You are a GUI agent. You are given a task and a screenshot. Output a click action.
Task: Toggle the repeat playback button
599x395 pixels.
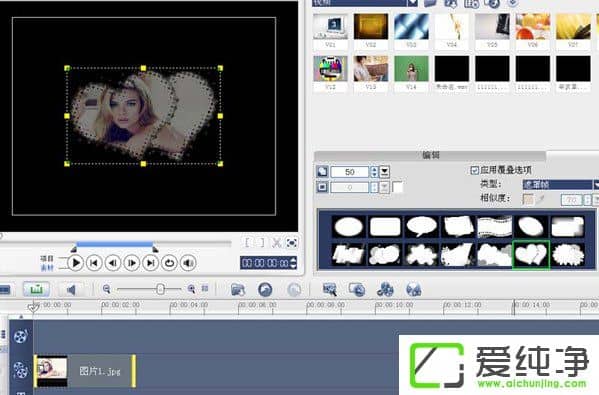click(x=169, y=263)
